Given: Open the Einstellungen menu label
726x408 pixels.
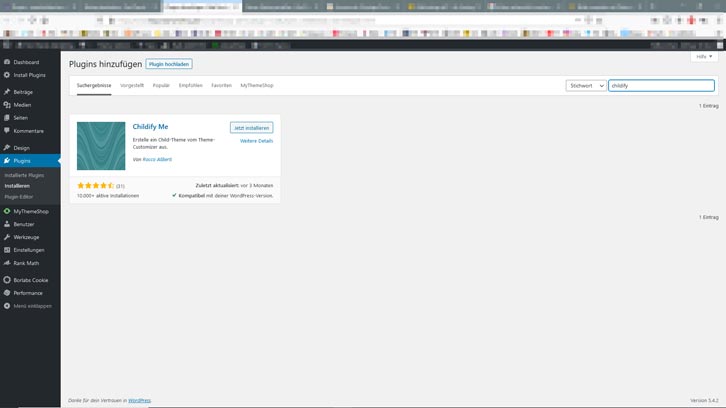Looking at the screenshot, I should click(29, 250).
